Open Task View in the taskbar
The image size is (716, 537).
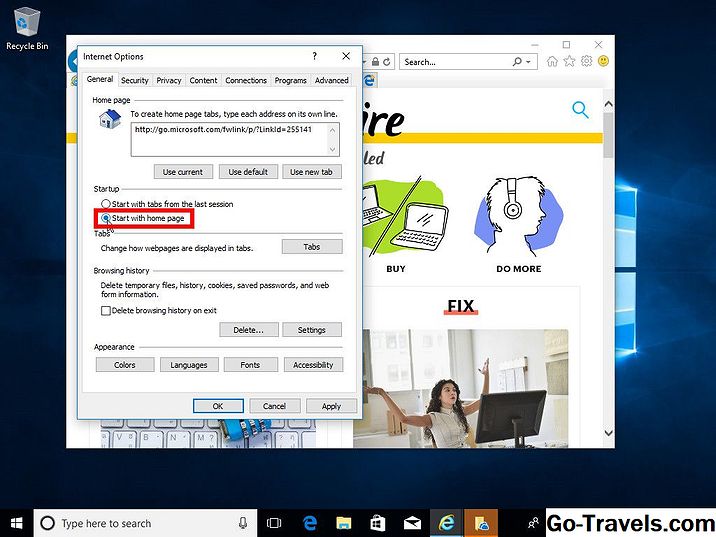point(274,523)
